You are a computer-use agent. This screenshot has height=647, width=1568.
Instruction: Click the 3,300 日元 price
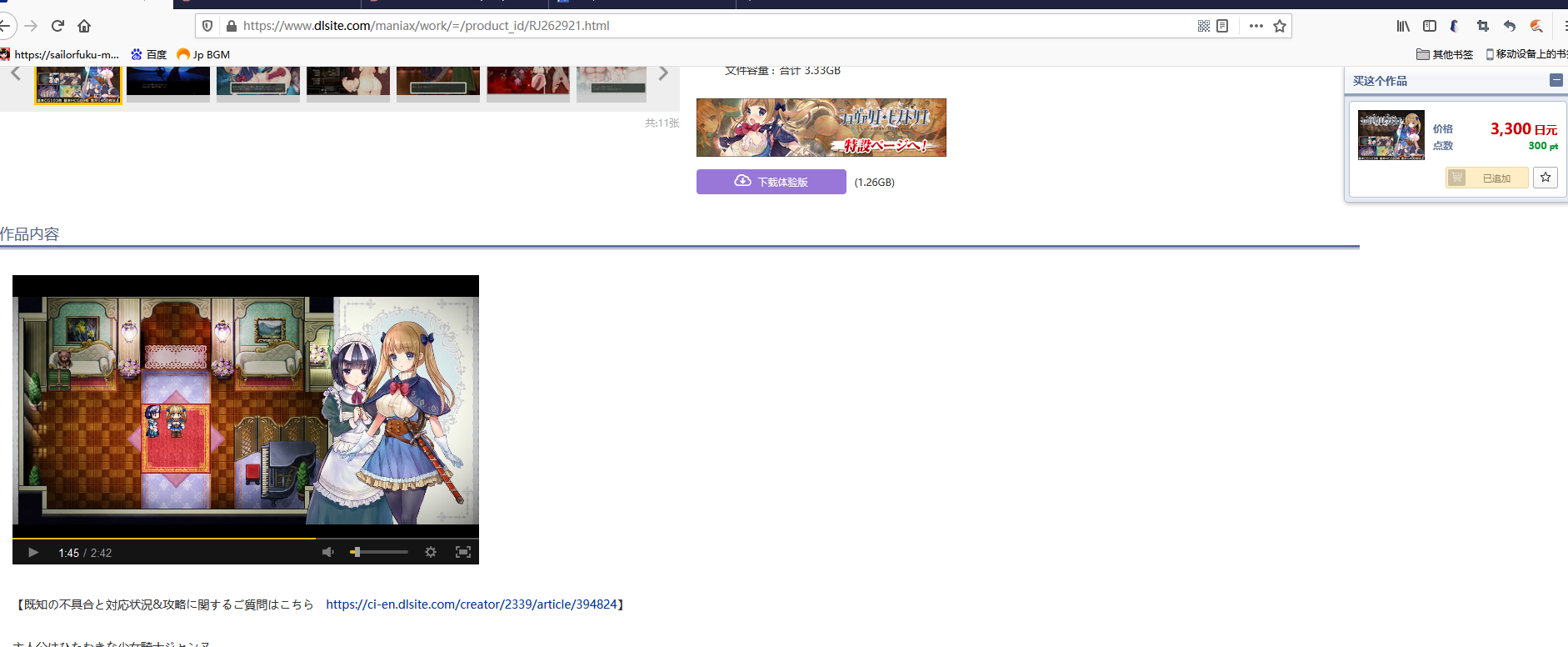(x=1524, y=129)
